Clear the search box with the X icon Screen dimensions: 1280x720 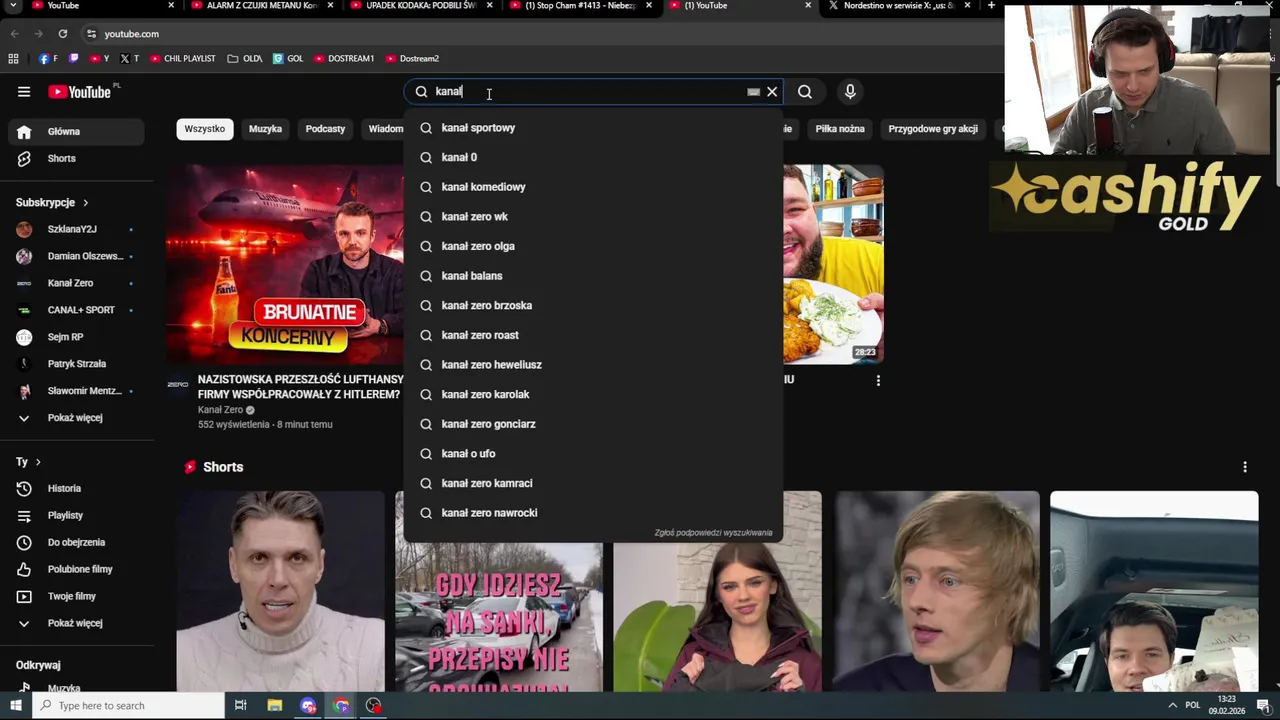772,92
